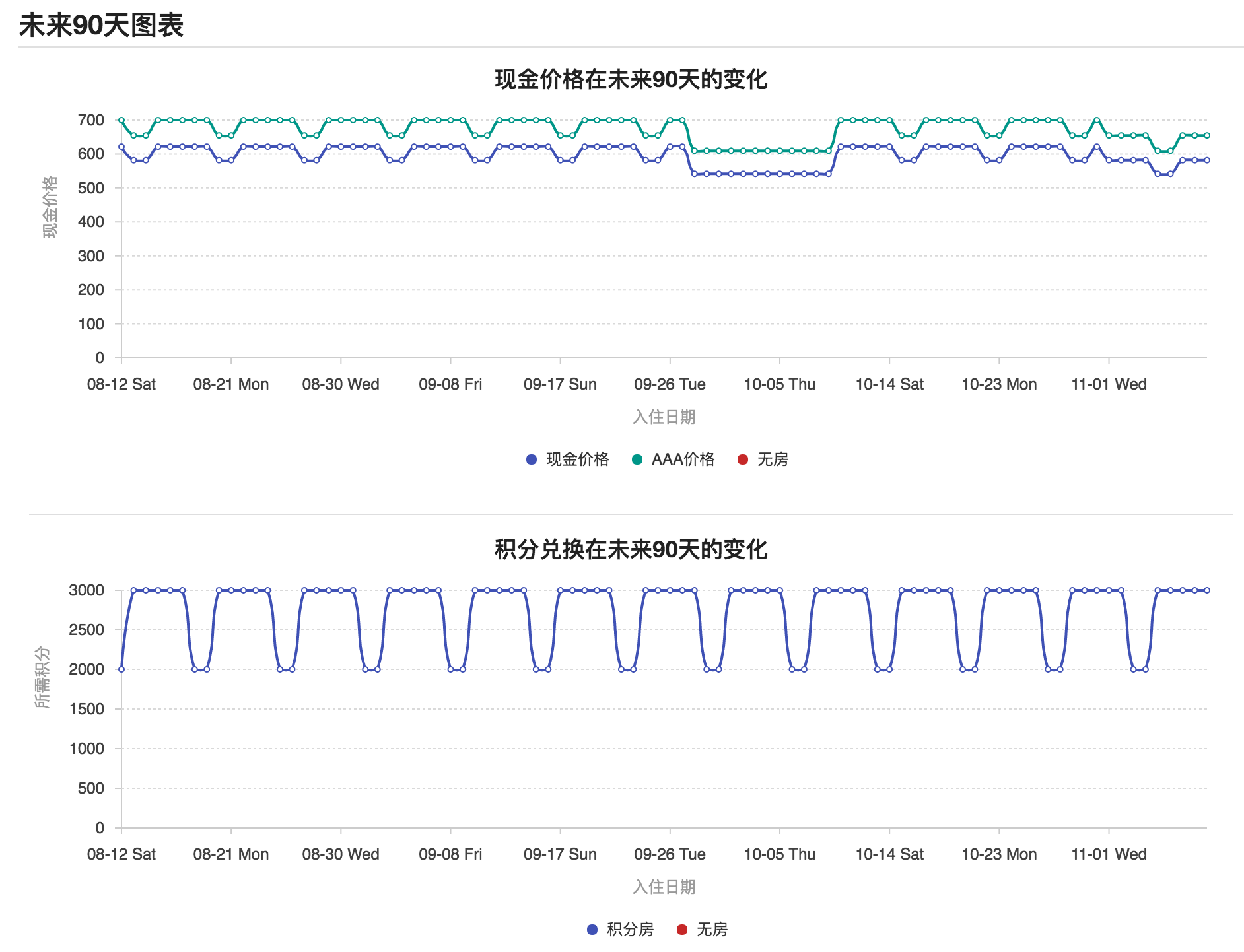
Task: Click first 08-12 data point on AAA价格 line
Action: pos(121,120)
